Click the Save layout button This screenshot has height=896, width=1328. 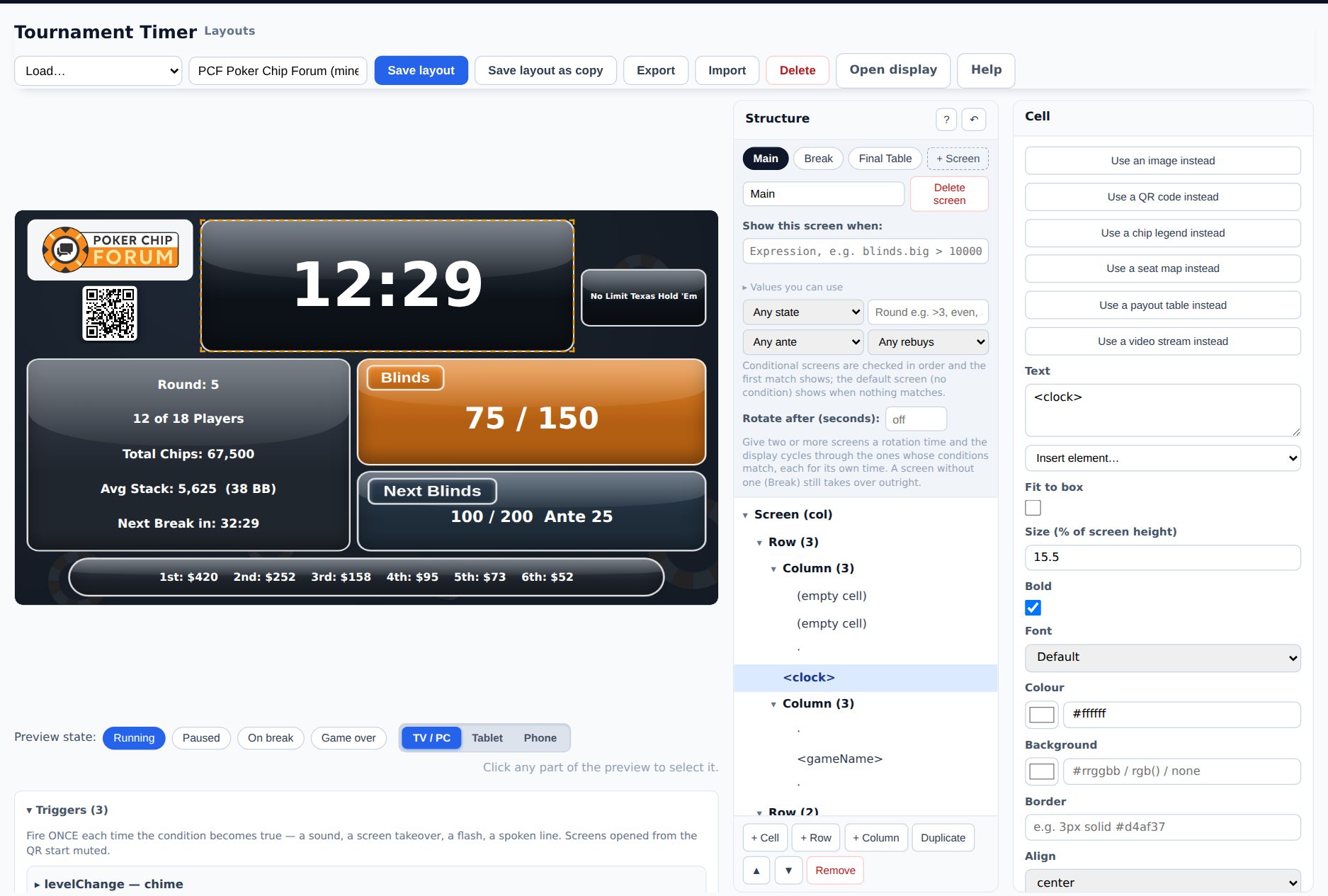(421, 71)
